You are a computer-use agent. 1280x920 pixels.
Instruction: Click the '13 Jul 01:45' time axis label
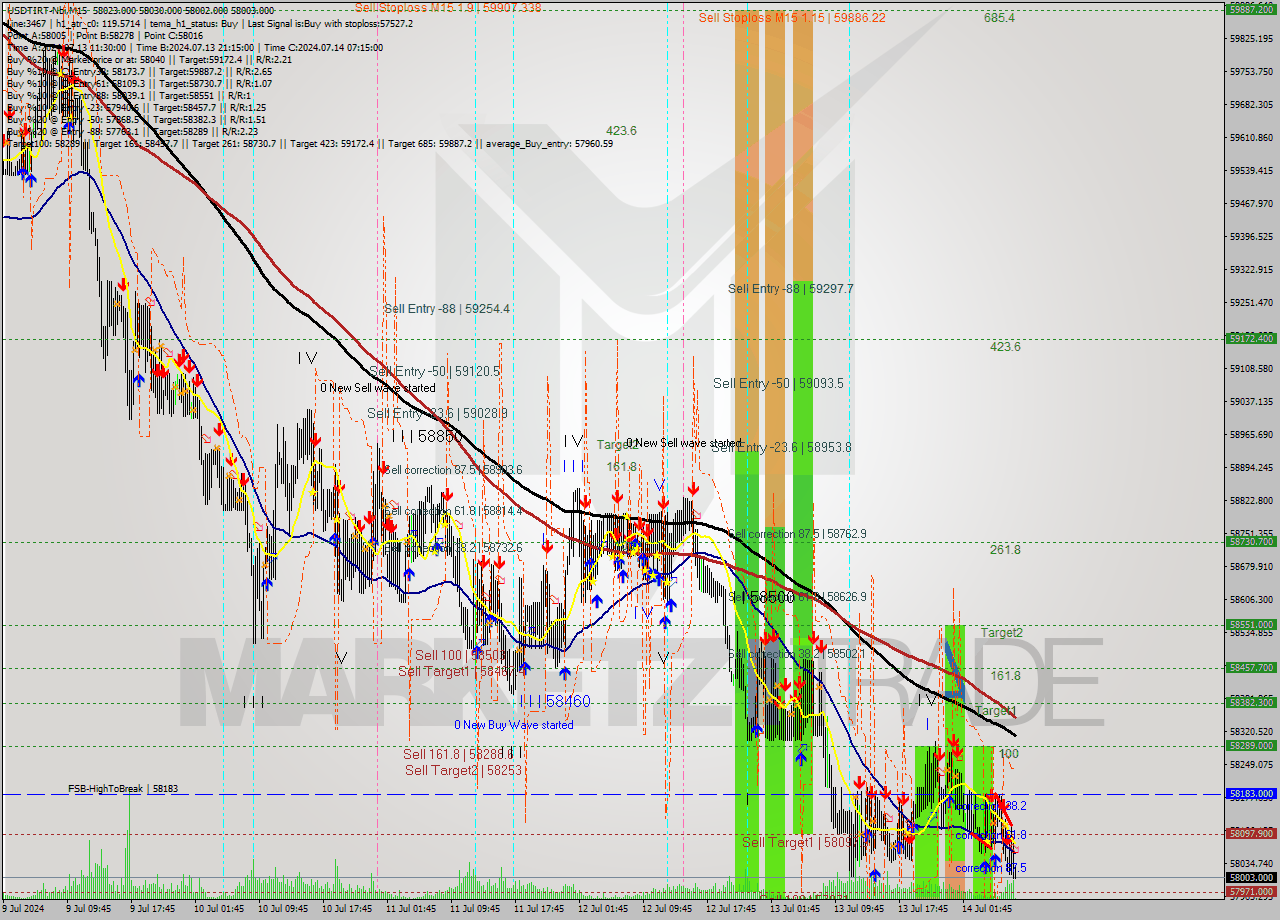pos(795,909)
